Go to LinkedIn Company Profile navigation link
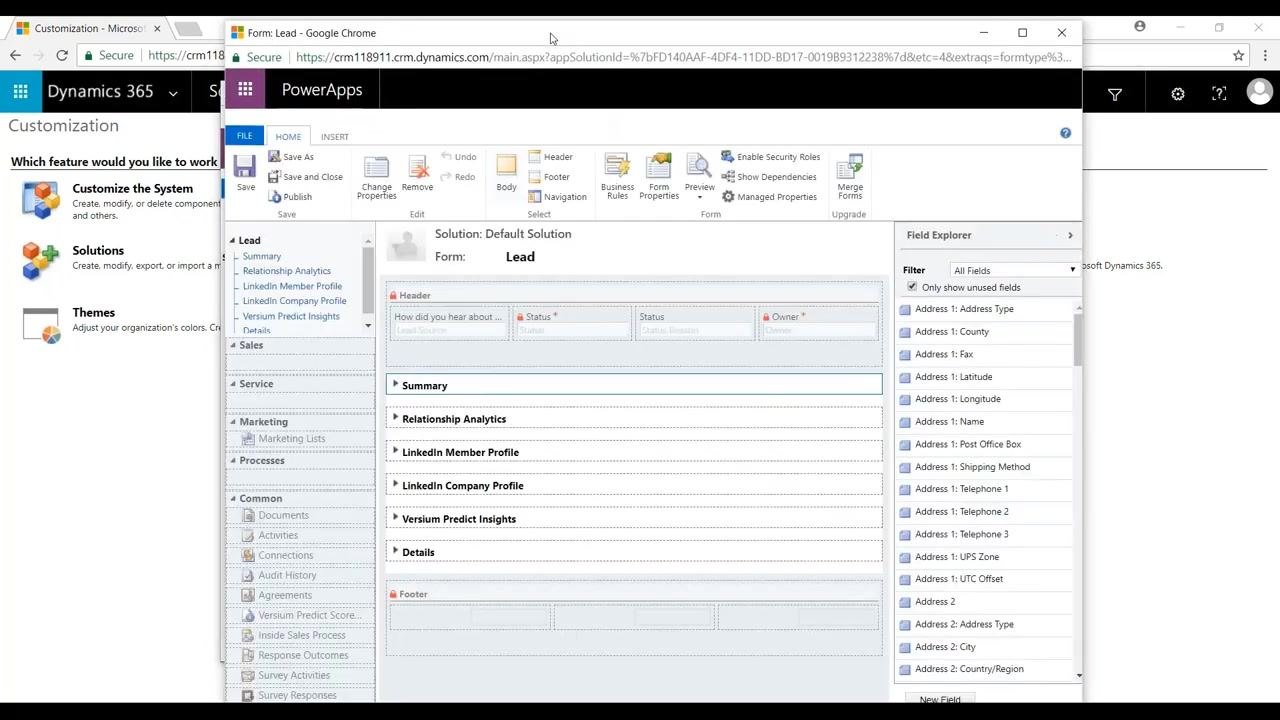This screenshot has width=1280, height=720. point(295,301)
